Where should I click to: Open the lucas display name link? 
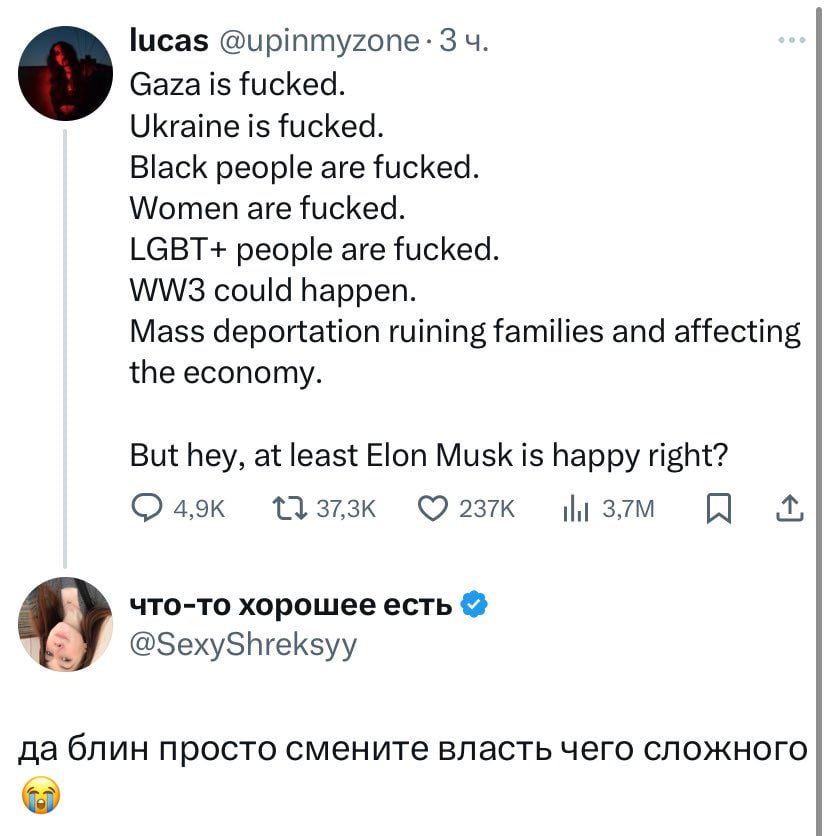pyautogui.click(x=169, y=41)
